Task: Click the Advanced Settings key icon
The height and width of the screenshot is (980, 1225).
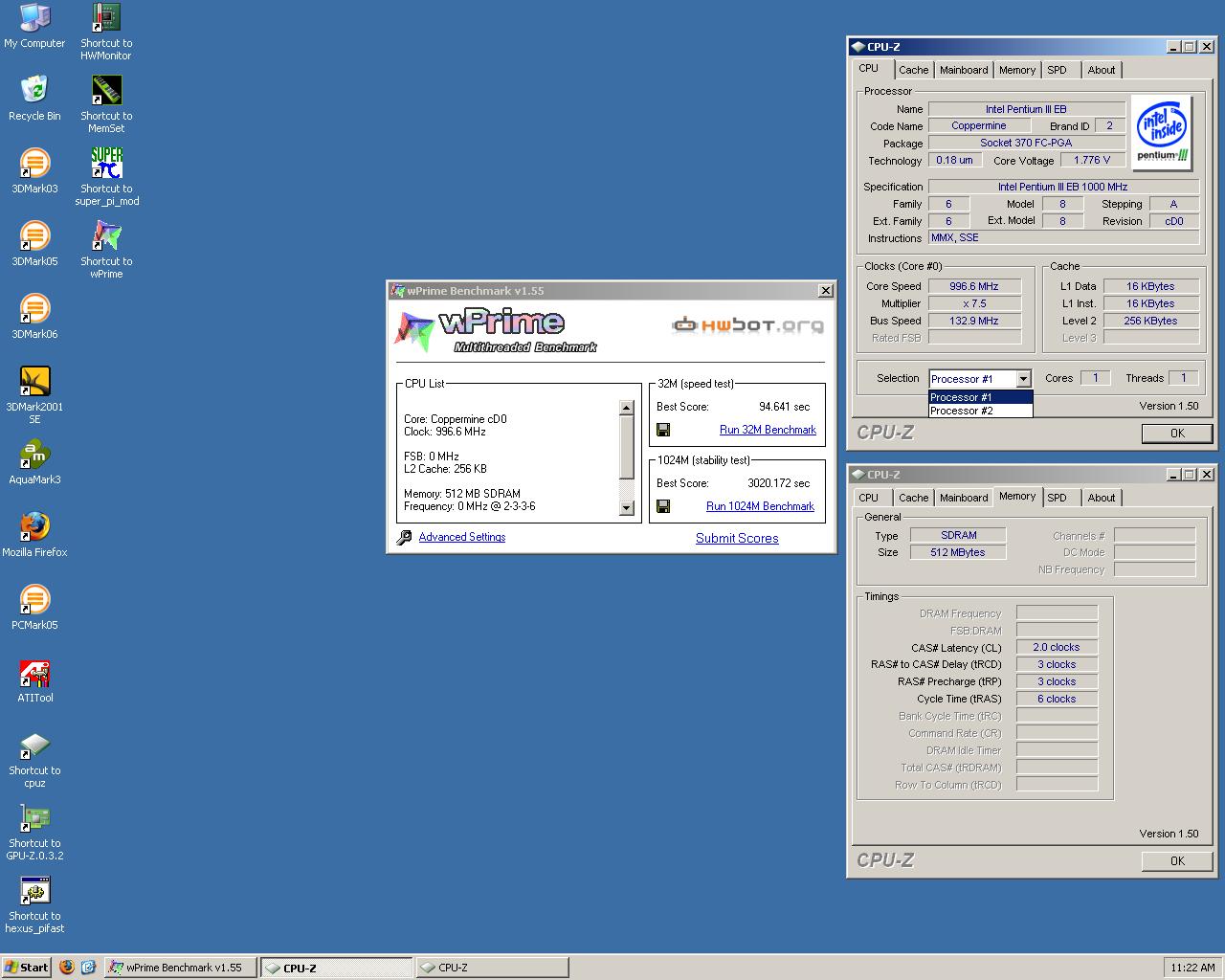Action: 405,538
